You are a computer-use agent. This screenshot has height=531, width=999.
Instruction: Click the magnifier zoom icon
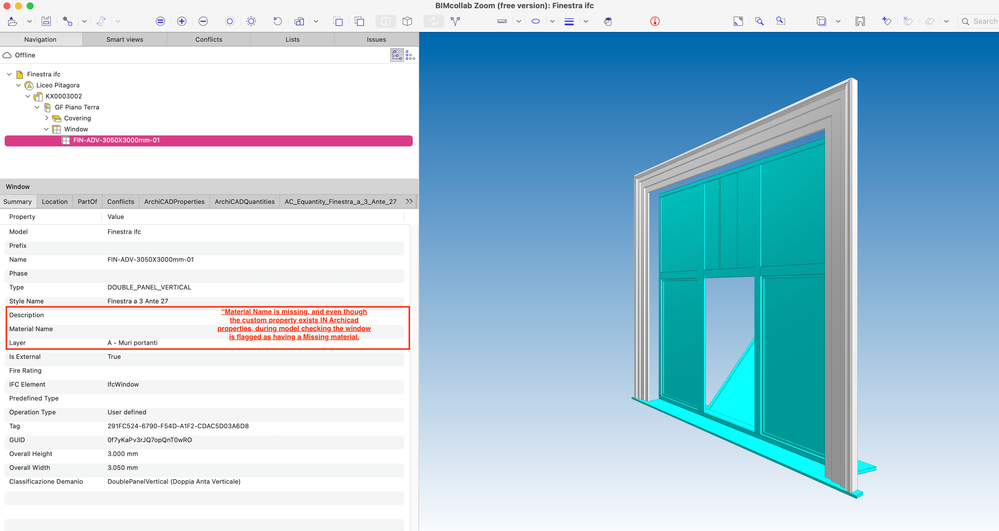(x=759, y=21)
